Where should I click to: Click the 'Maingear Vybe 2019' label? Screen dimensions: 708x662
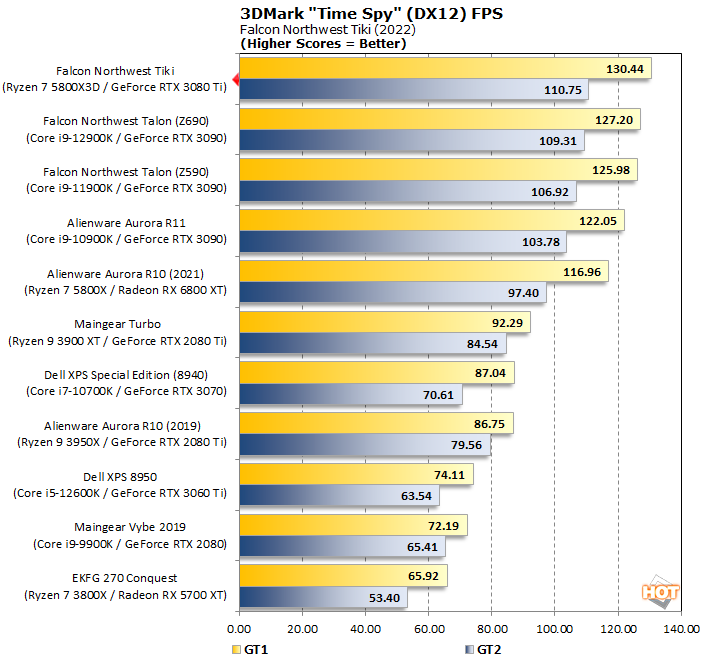tap(130, 527)
